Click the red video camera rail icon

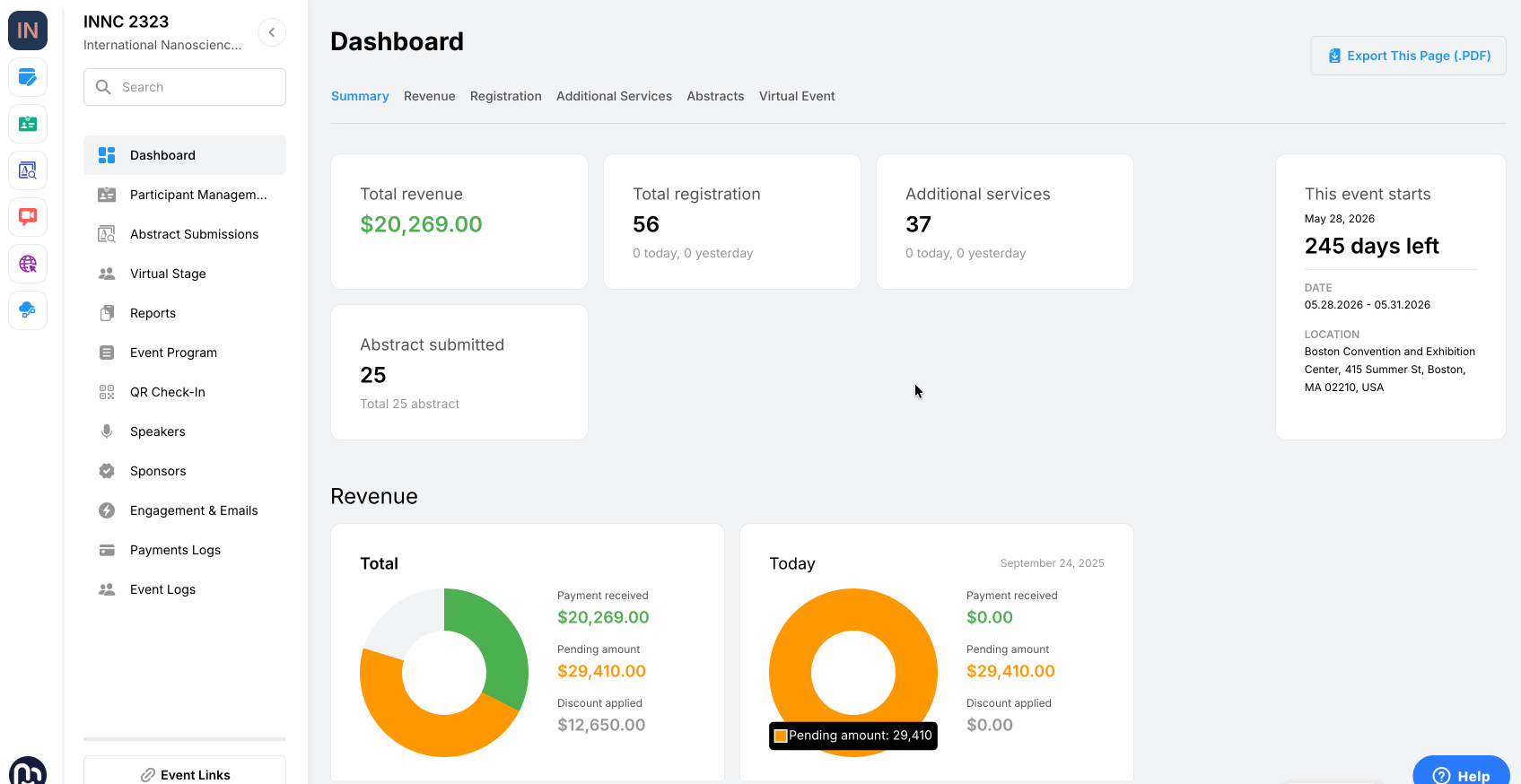tap(28, 217)
